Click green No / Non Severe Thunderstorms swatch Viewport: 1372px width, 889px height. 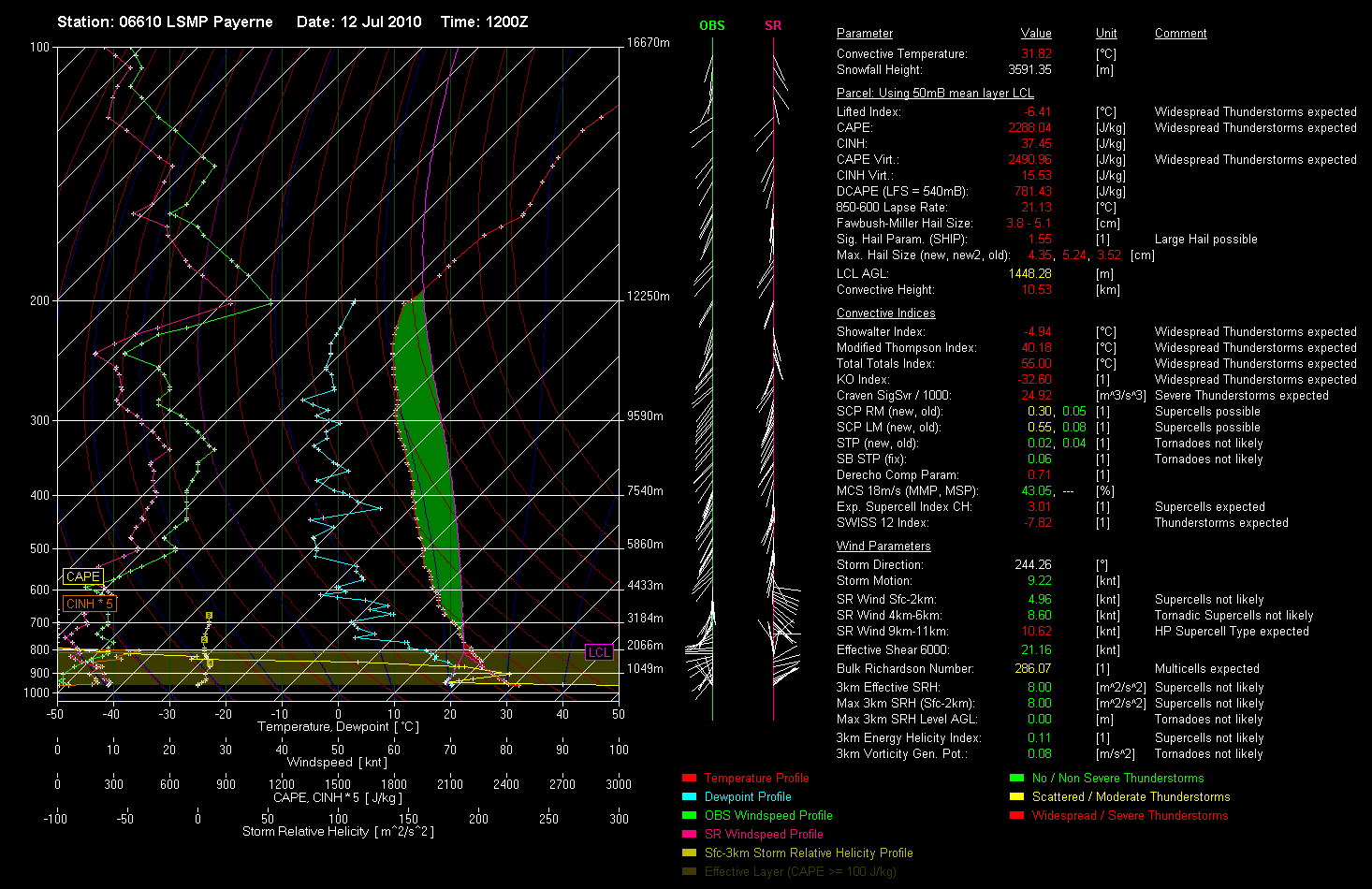[x=1016, y=779]
